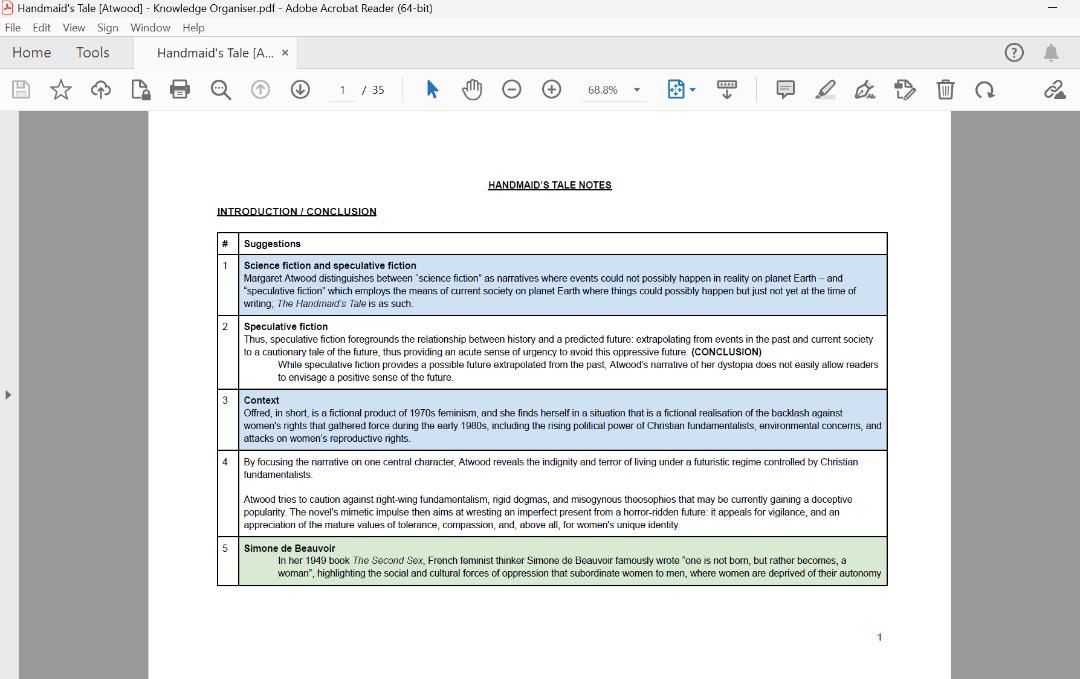Click the page number input field
The height and width of the screenshot is (679, 1080).
[342, 90]
